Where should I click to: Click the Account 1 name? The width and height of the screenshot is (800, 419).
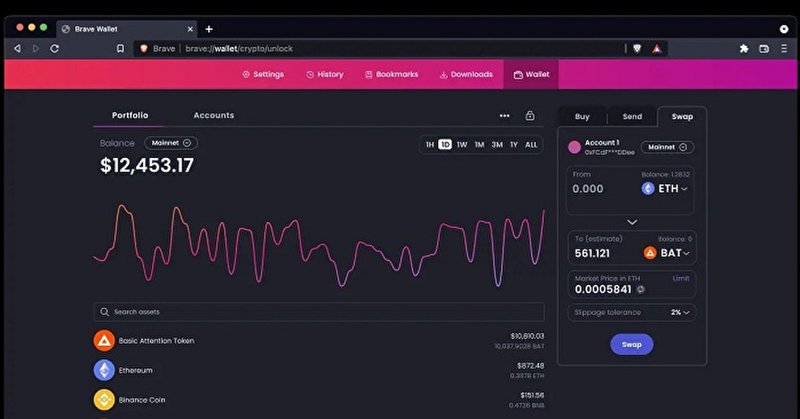click(x=602, y=142)
